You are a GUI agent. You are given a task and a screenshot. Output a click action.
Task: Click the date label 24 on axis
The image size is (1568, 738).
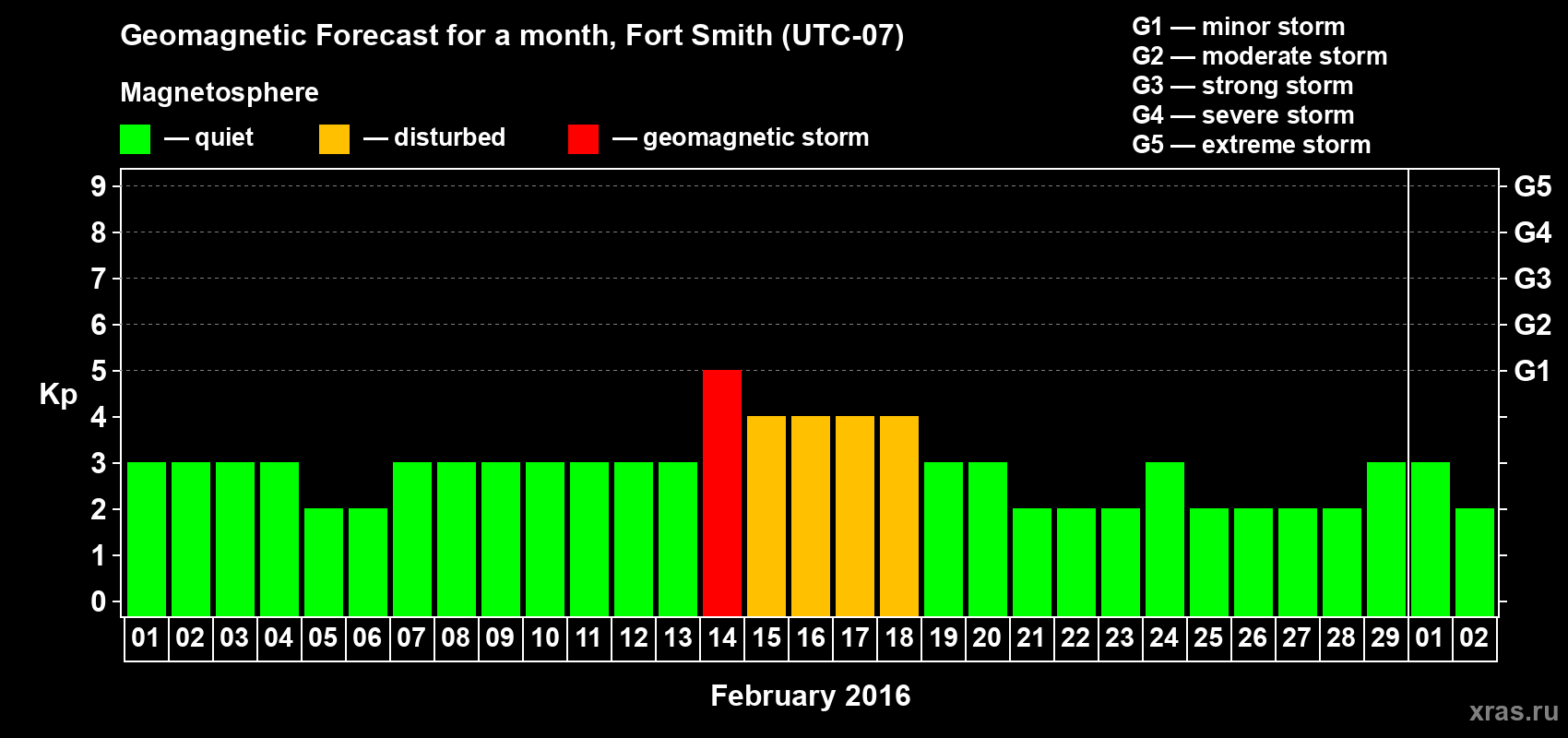pos(1164,638)
